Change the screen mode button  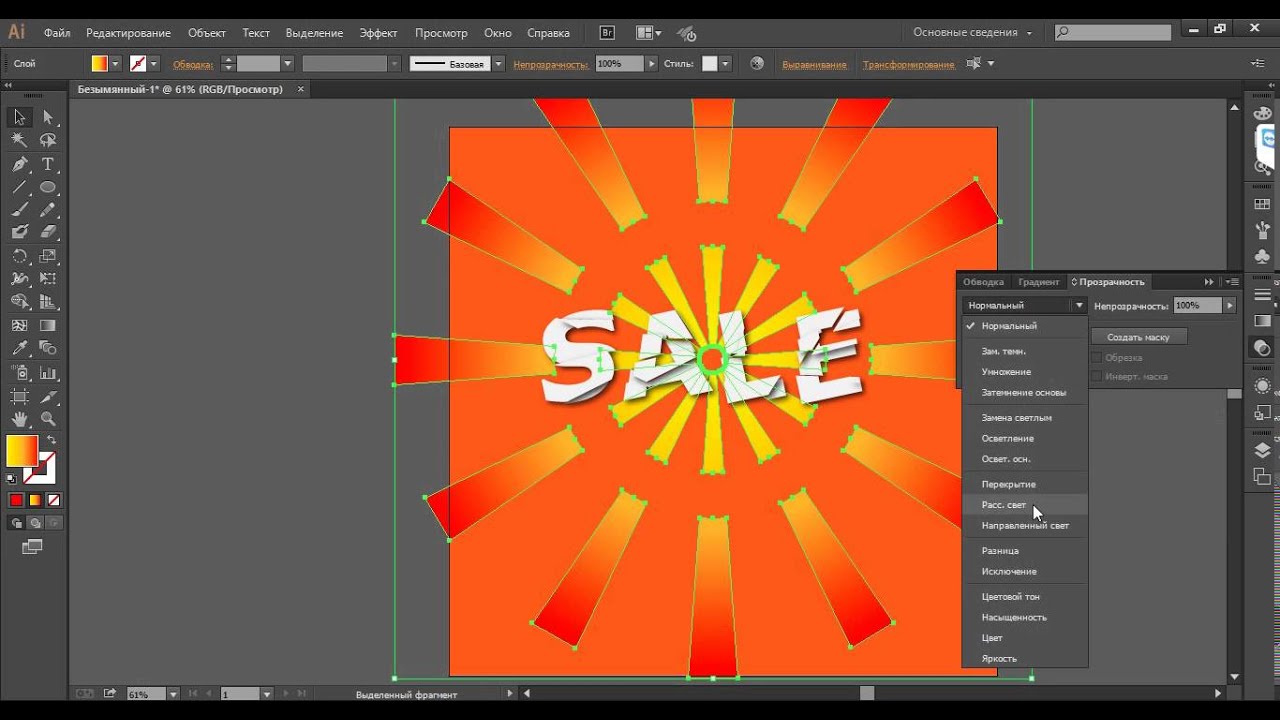tap(33, 547)
